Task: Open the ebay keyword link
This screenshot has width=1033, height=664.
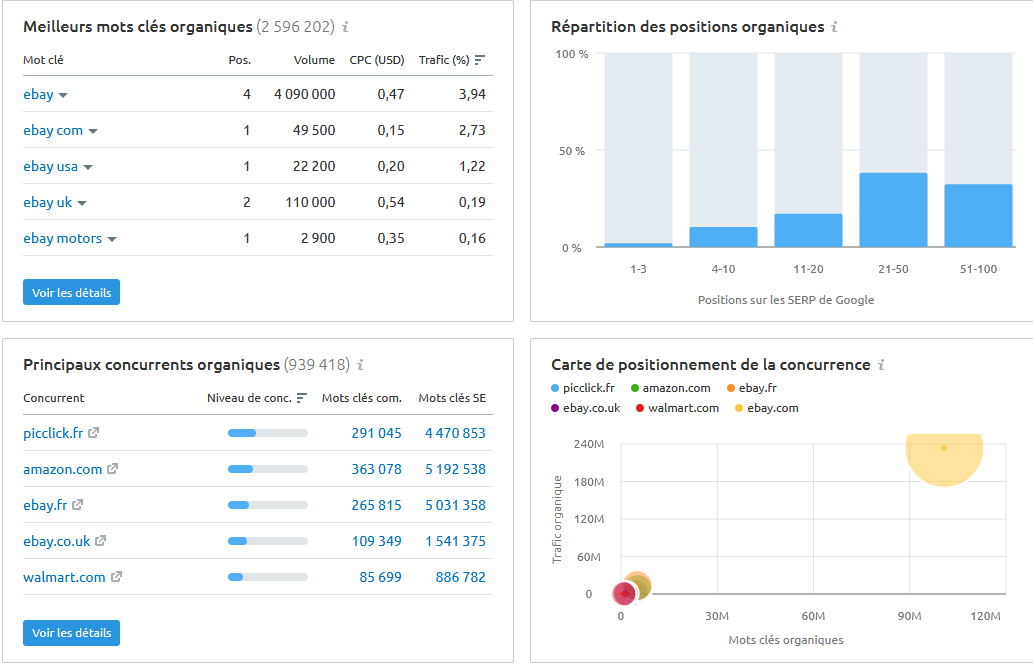Action: [38, 94]
